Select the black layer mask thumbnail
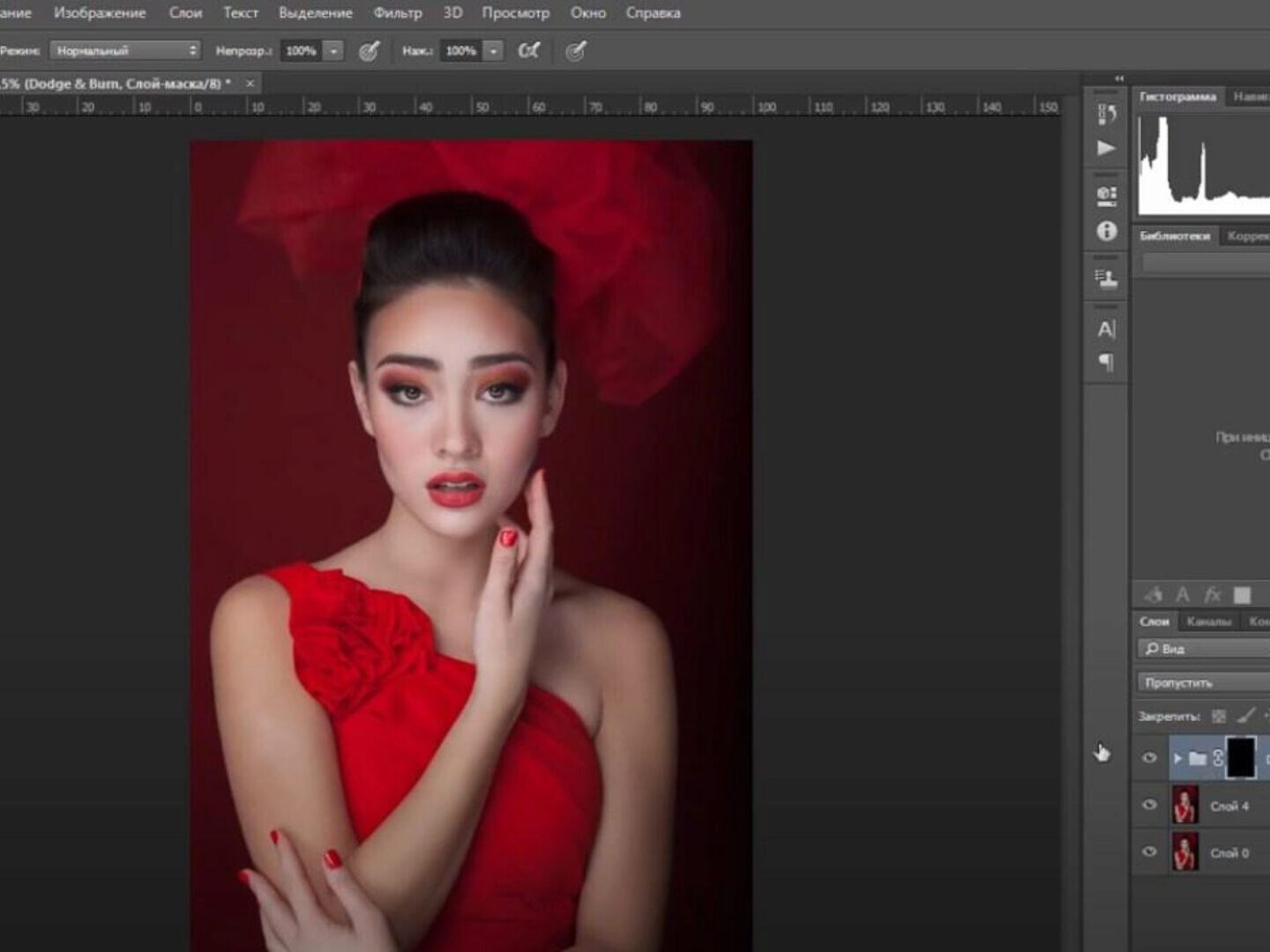This screenshot has height=952, width=1270. (x=1240, y=758)
